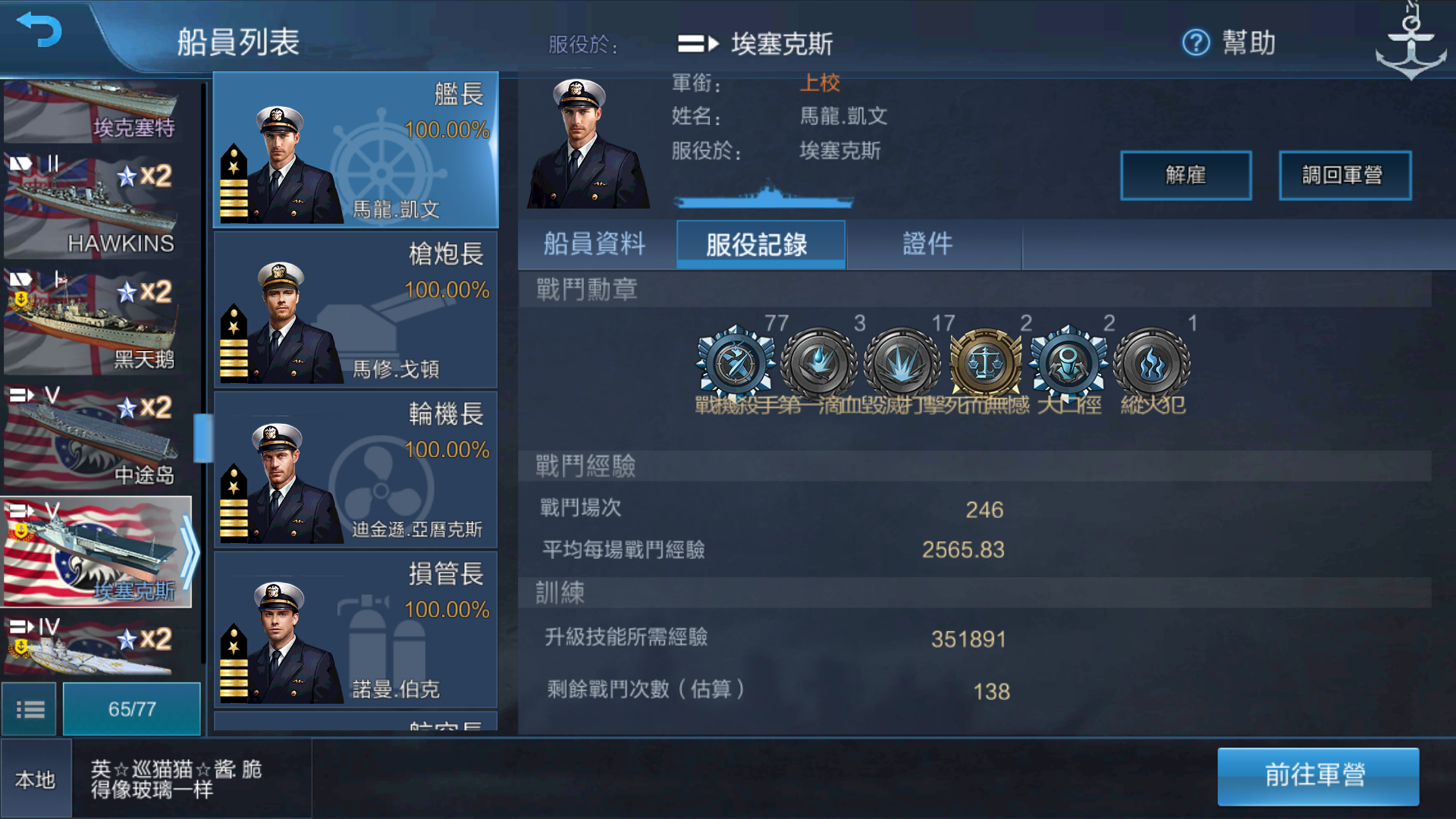Tap the back arrow icon
Image resolution: width=1456 pixels, height=819 pixels.
click(39, 30)
